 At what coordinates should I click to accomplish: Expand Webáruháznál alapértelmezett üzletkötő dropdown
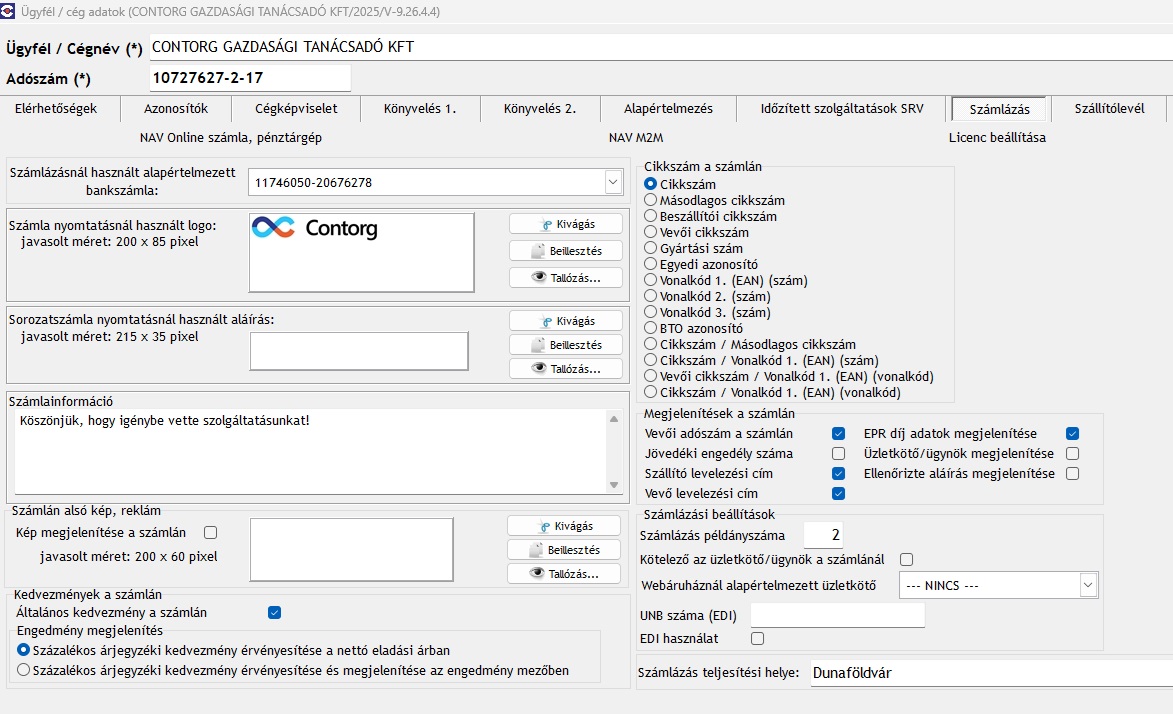1088,585
